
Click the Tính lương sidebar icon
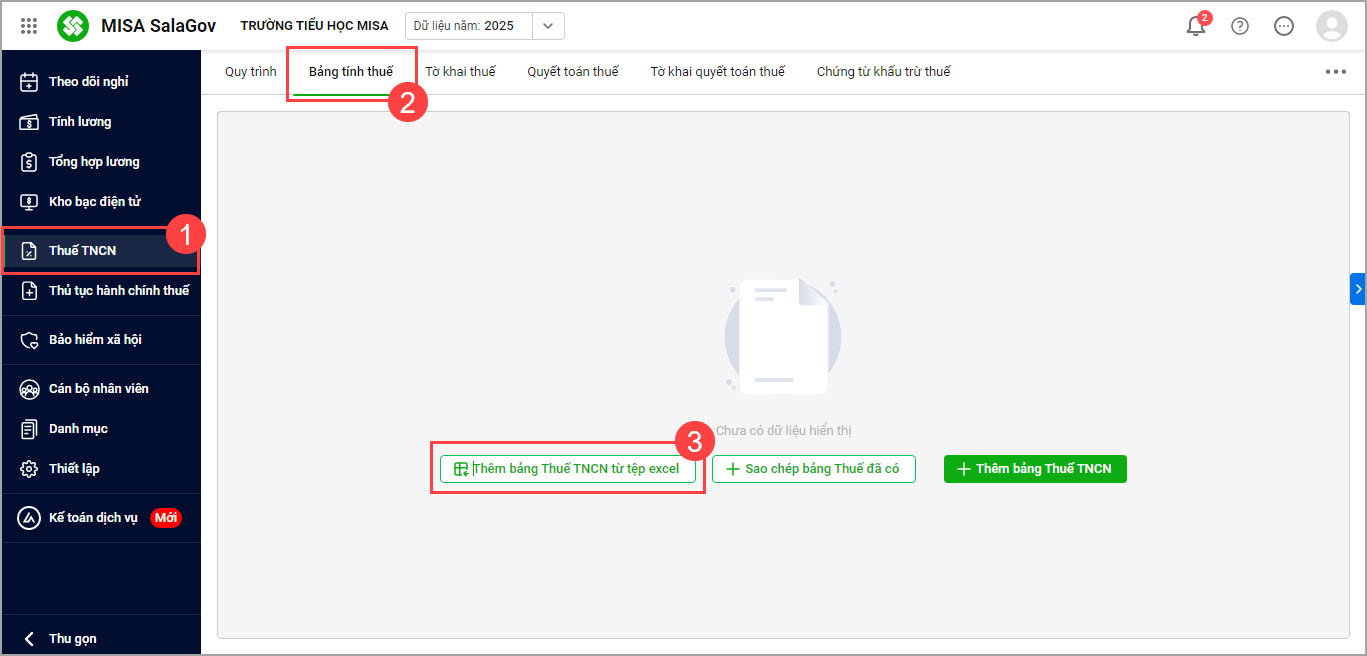(x=29, y=122)
